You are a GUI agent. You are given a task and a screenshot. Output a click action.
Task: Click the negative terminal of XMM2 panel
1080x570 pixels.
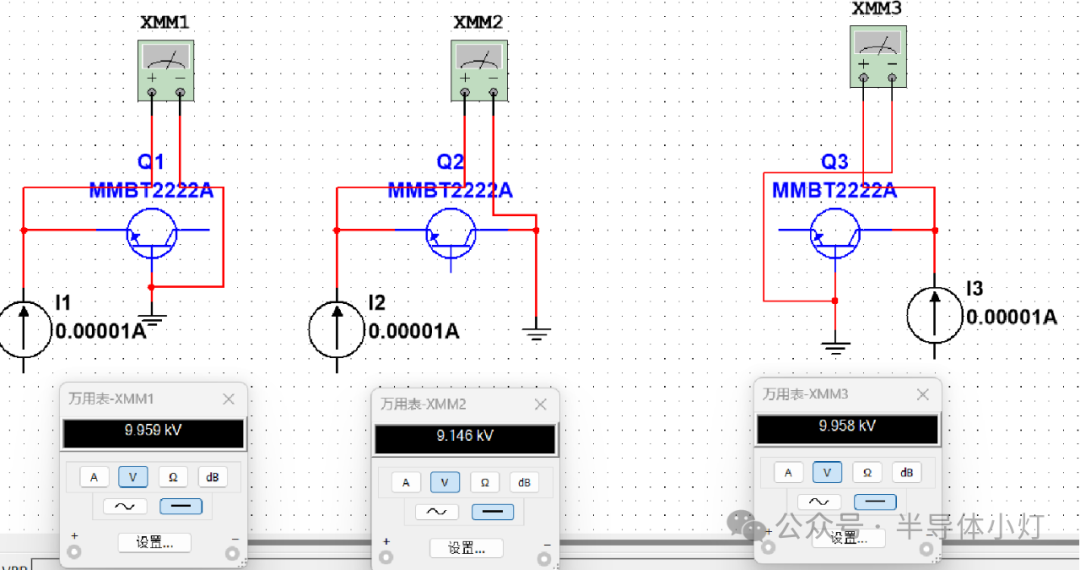[x=545, y=558]
